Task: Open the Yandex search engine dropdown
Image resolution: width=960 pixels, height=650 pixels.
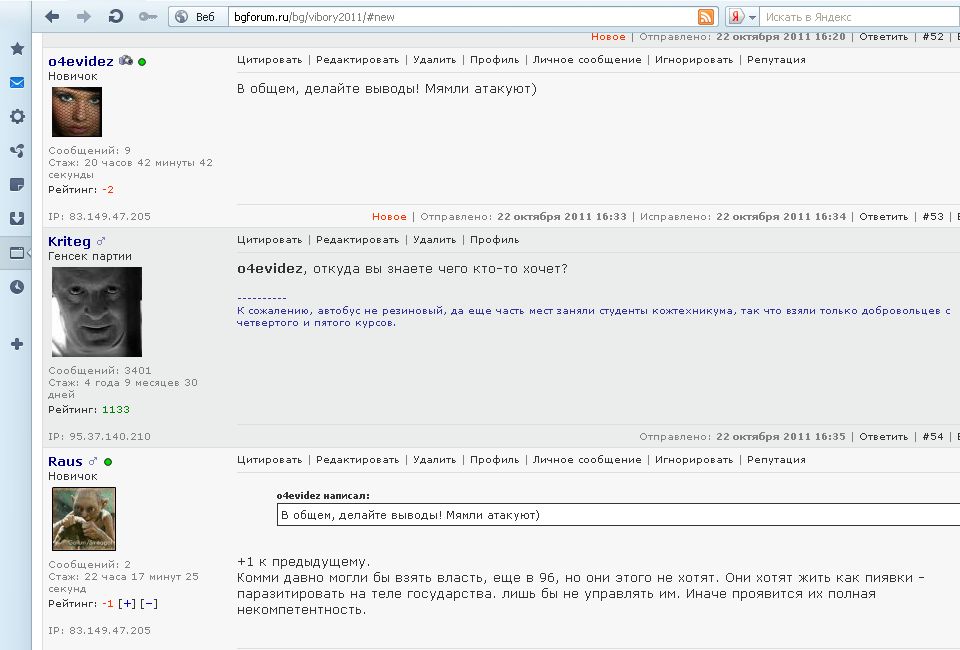Action: 742,17
